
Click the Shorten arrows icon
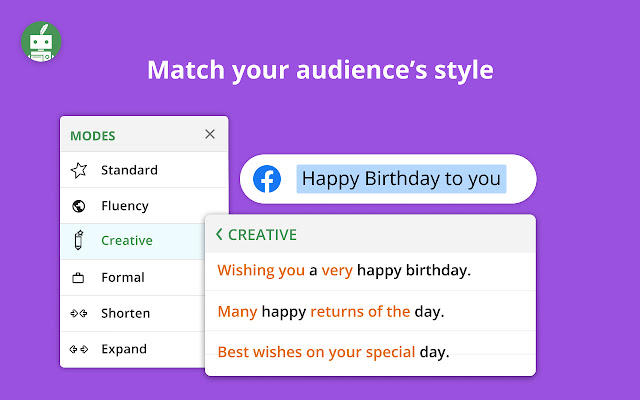coord(79,314)
